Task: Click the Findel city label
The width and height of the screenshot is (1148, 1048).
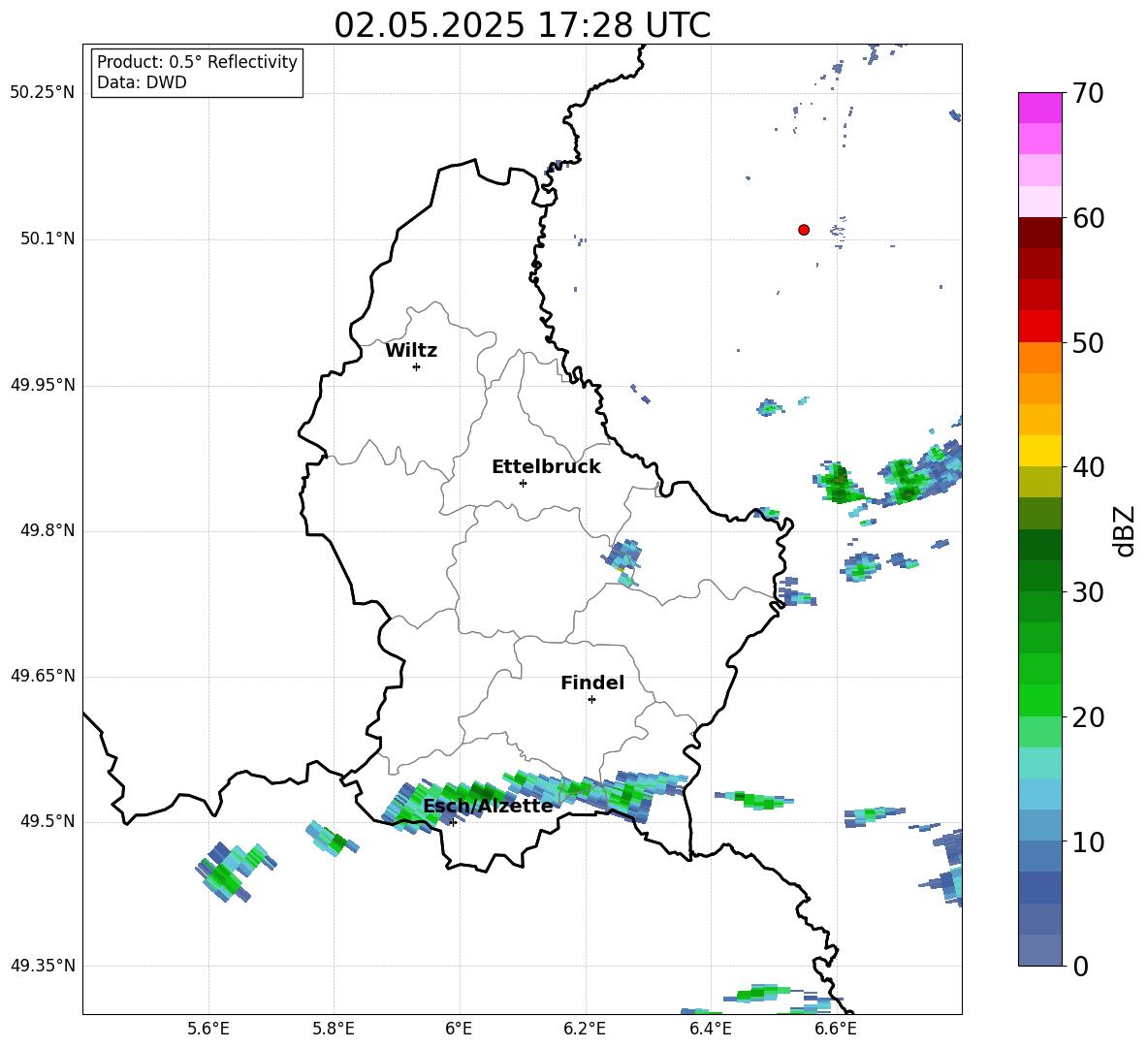Action: click(592, 683)
